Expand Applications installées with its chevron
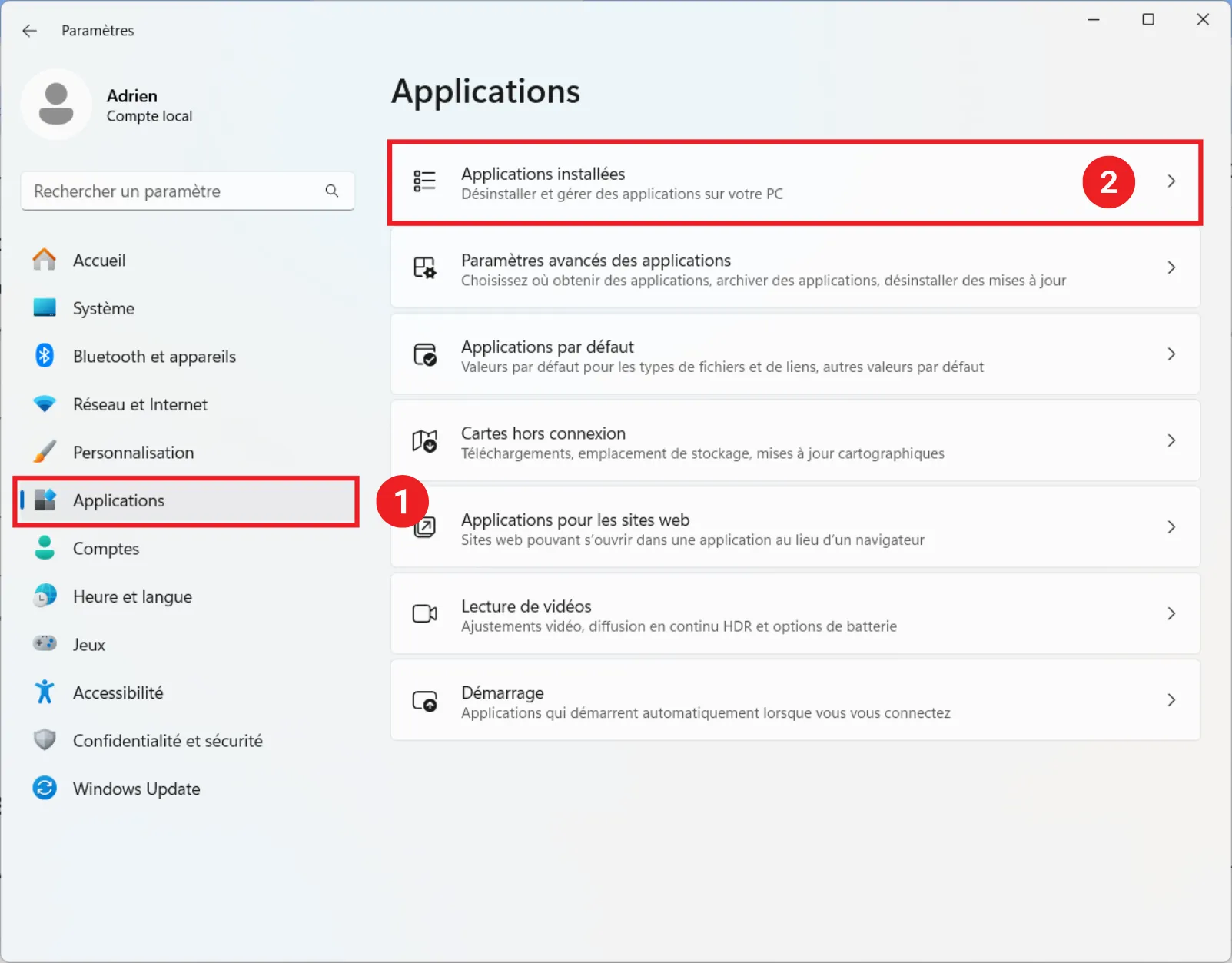 [x=1171, y=181]
